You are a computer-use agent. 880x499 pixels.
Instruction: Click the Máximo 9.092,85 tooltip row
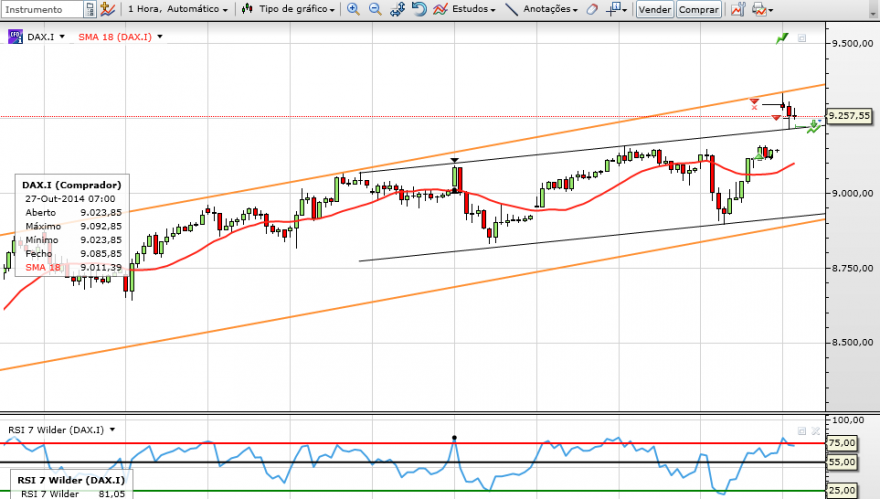(x=73, y=226)
